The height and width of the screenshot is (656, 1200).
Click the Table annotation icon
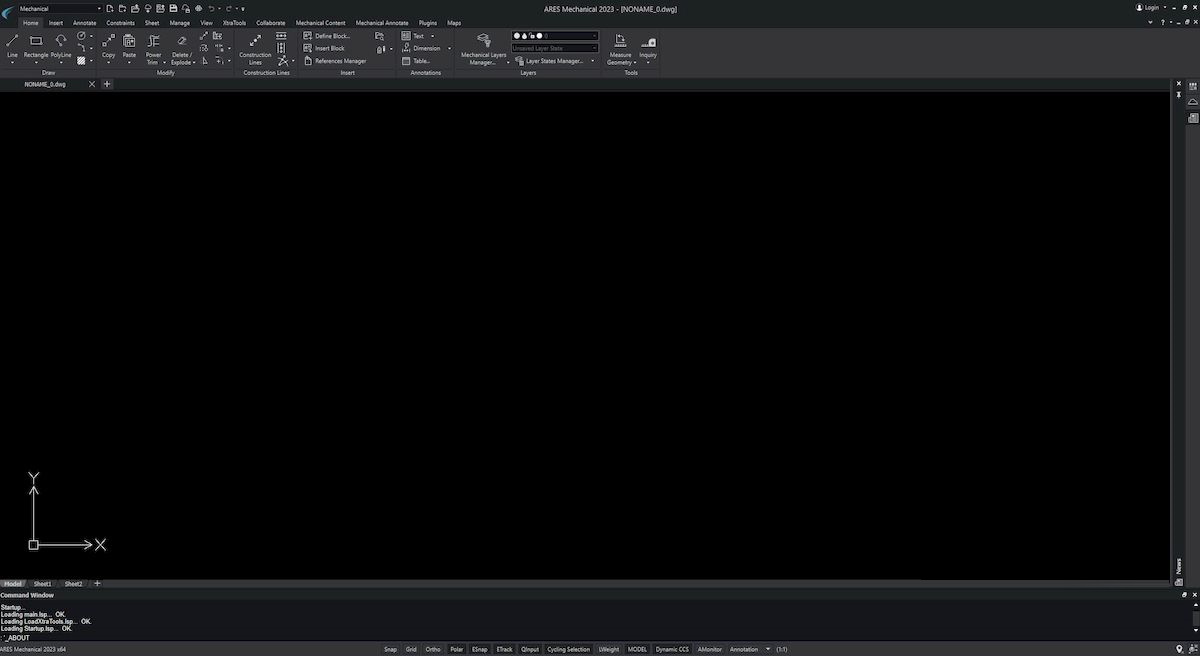pos(406,61)
